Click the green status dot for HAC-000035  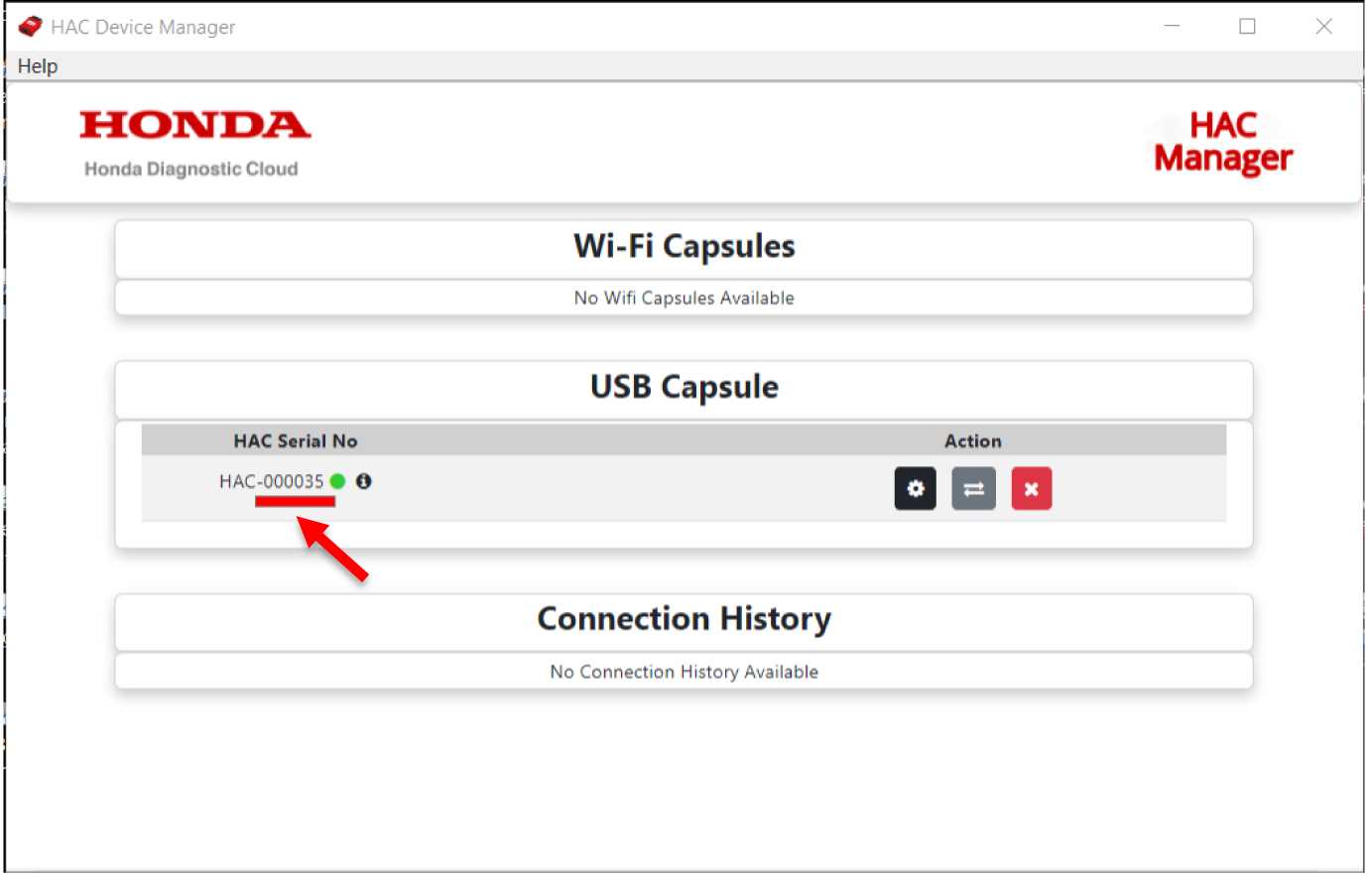pos(337,482)
